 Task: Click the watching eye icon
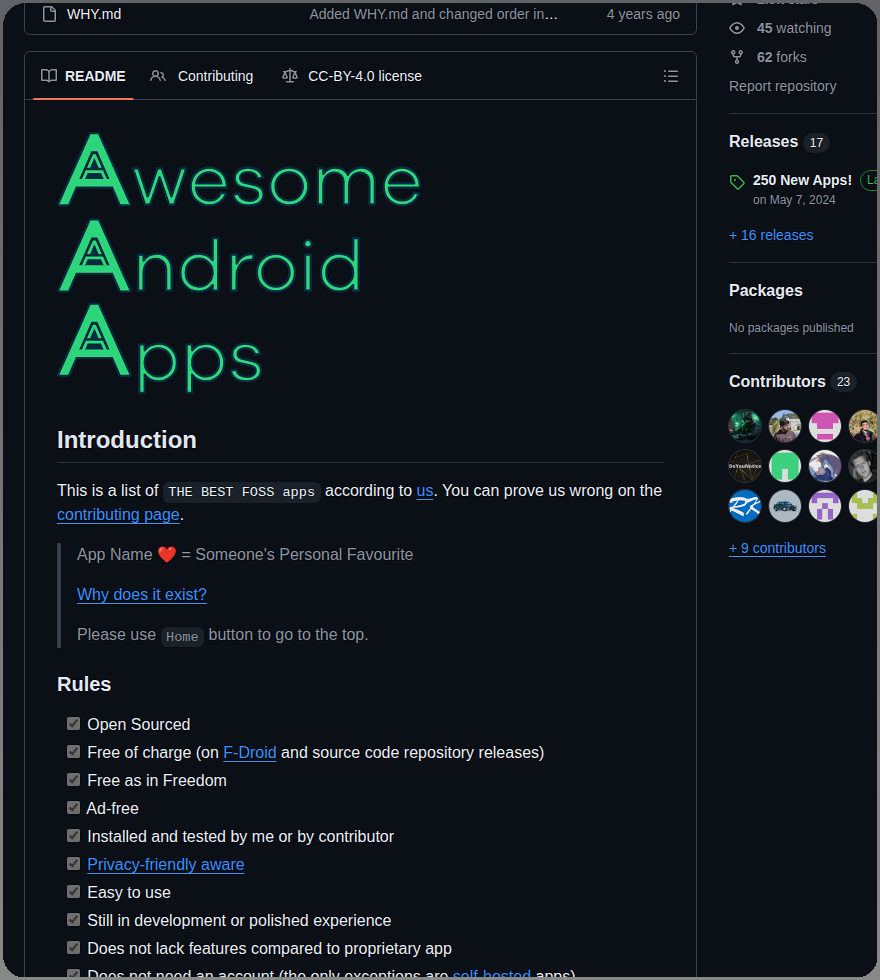click(737, 28)
